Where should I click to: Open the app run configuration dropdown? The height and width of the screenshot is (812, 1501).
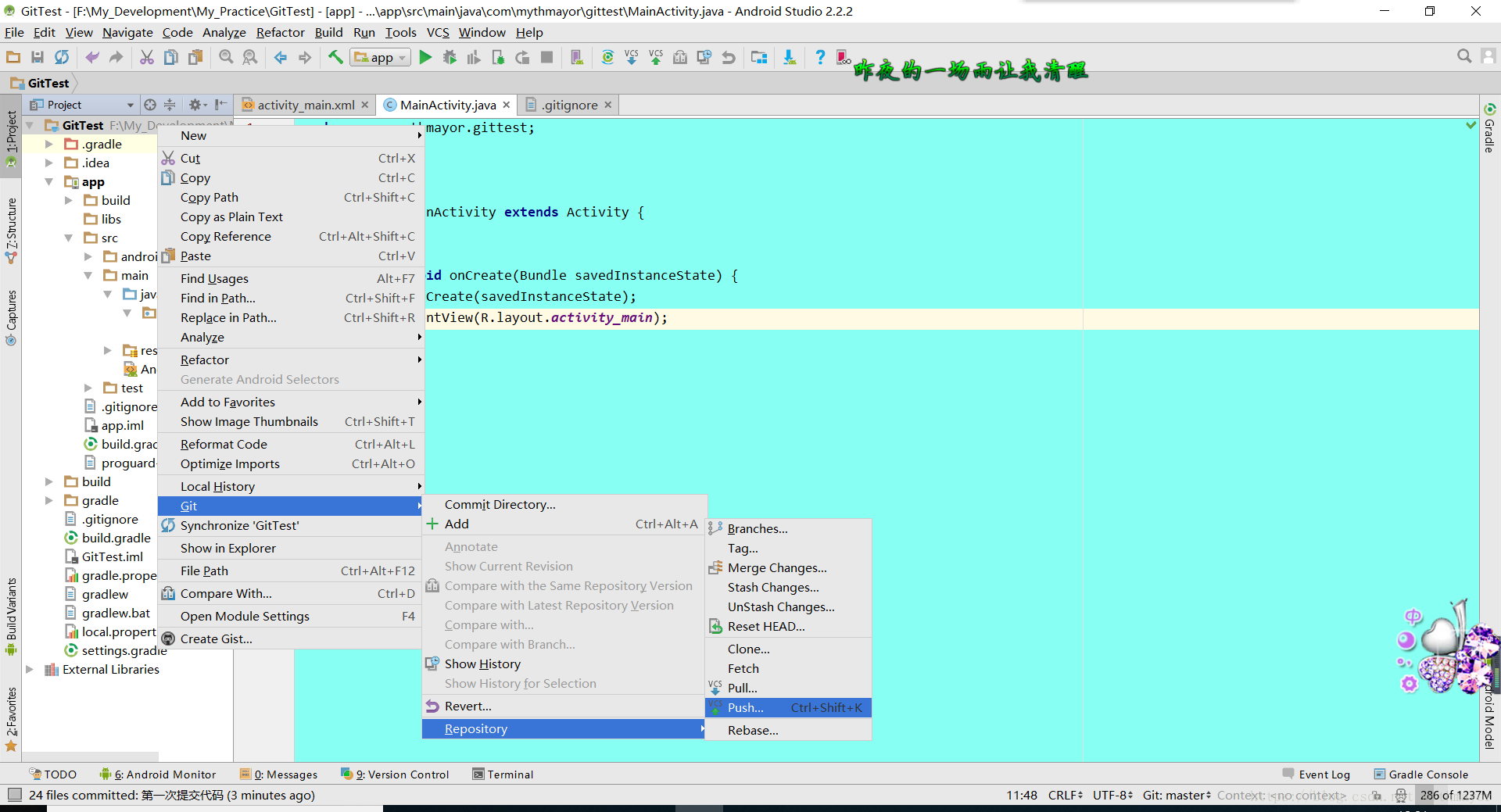coord(381,57)
